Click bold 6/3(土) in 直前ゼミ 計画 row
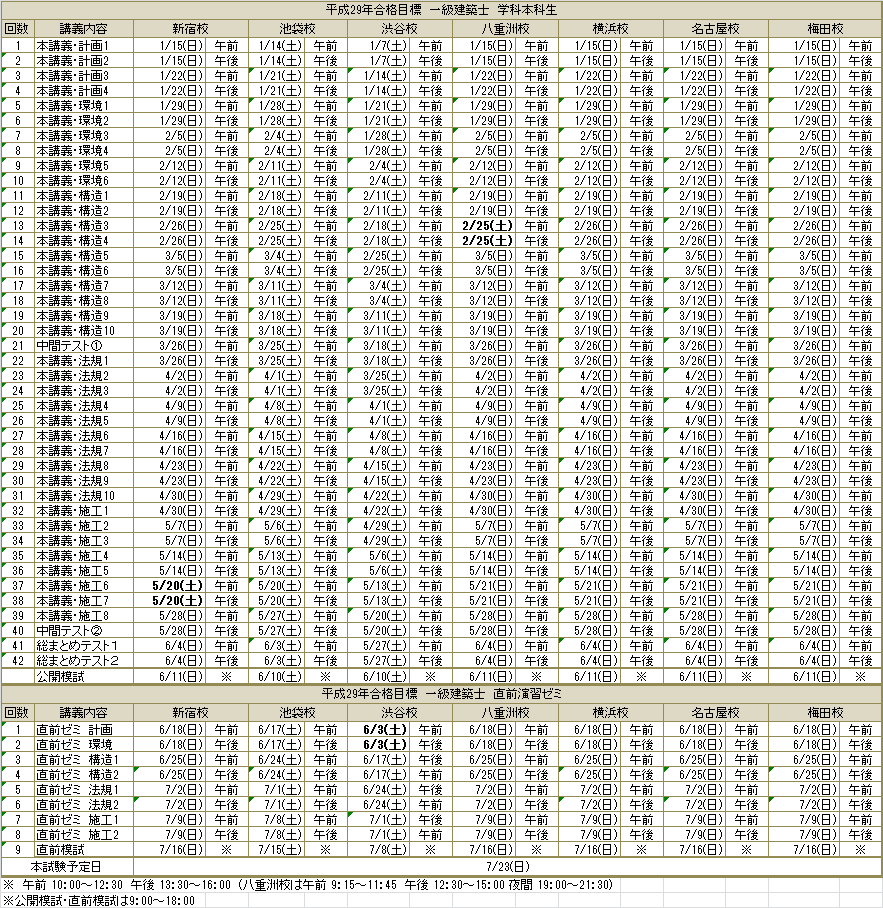The height and width of the screenshot is (908, 883). (x=383, y=730)
